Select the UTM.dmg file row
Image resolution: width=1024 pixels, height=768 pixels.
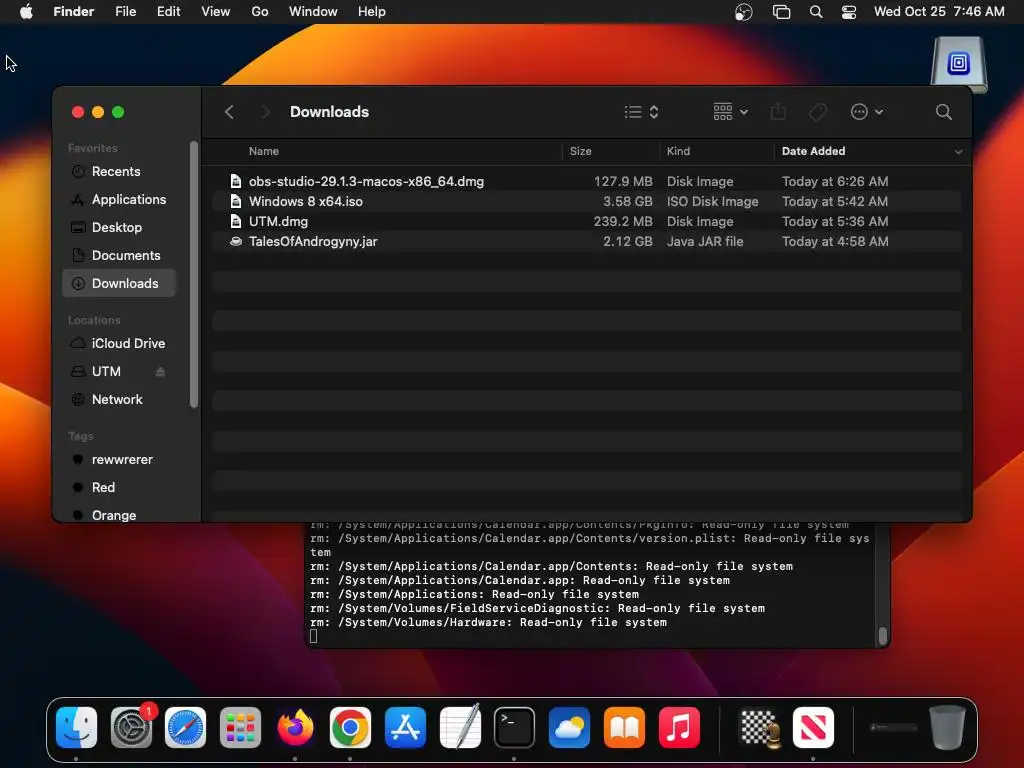586,222
